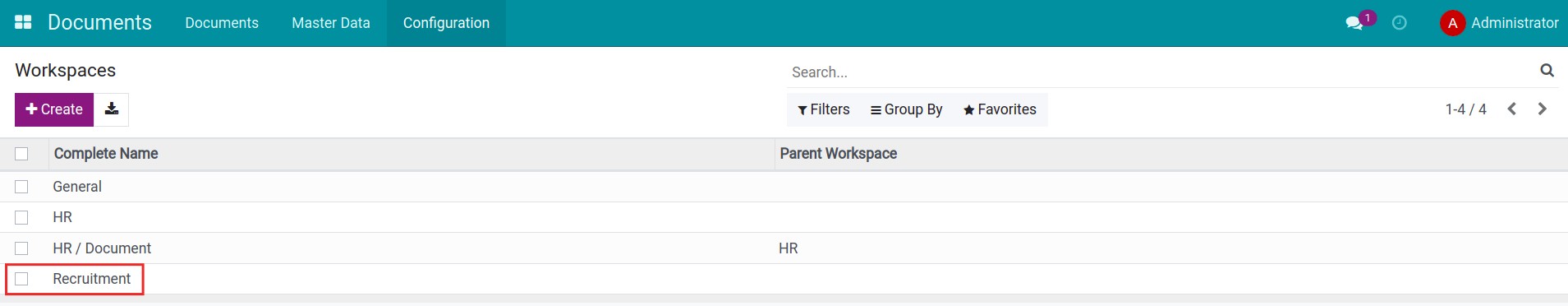Click the import records download icon
Viewport: 1568px width, 306px height.
point(112,109)
